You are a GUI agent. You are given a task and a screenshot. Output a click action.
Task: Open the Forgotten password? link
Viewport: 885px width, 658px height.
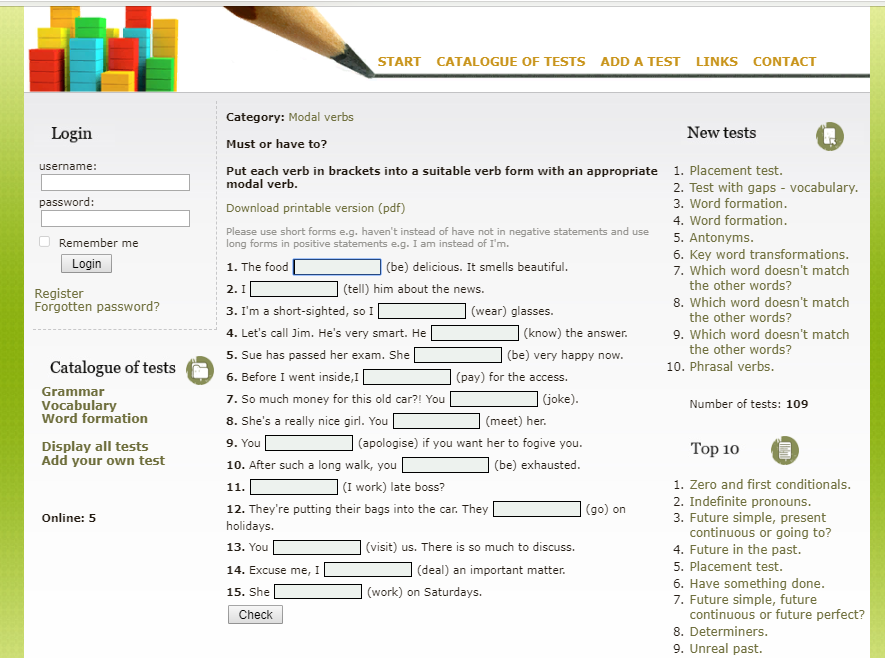pos(97,306)
